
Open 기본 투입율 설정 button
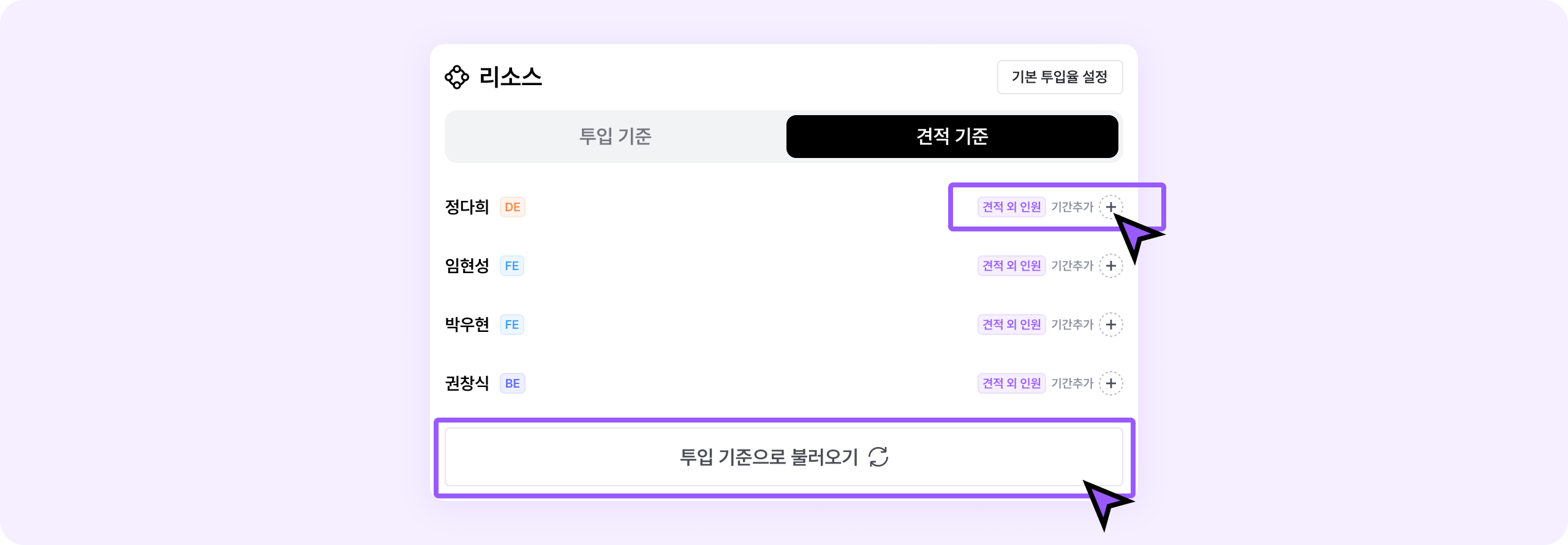1060,77
